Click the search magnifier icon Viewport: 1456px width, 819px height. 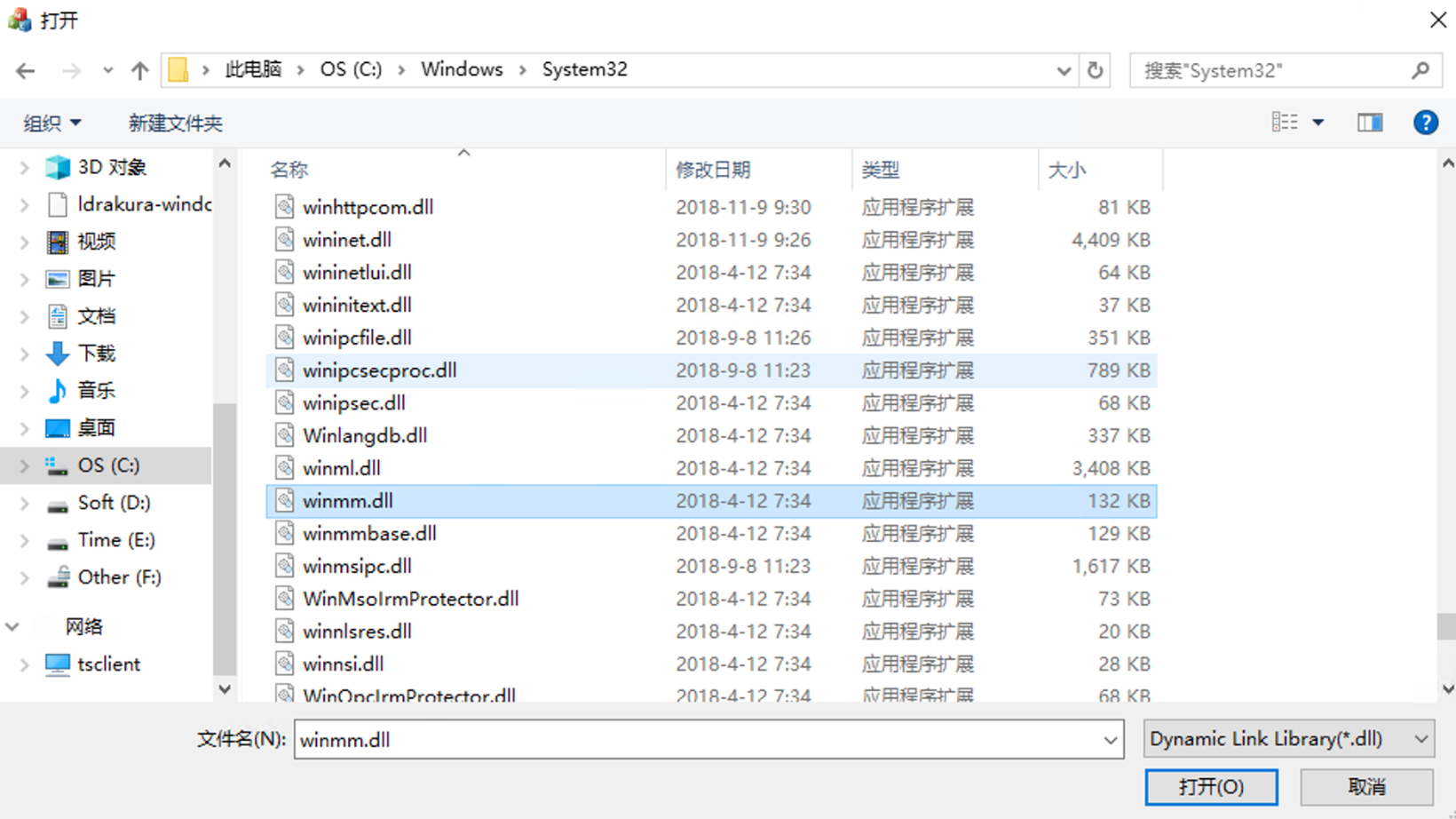point(1420,70)
